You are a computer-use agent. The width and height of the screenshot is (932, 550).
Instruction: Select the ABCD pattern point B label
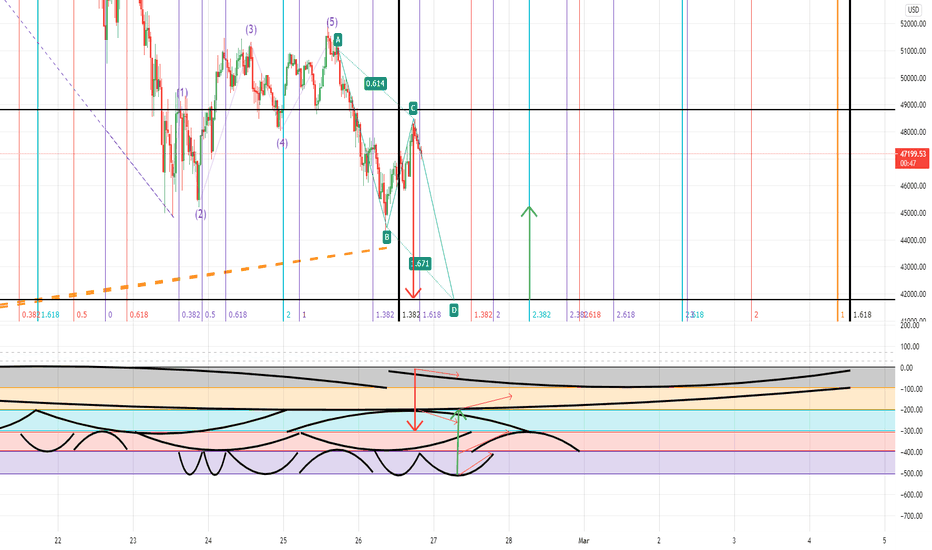(x=386, y=237)
